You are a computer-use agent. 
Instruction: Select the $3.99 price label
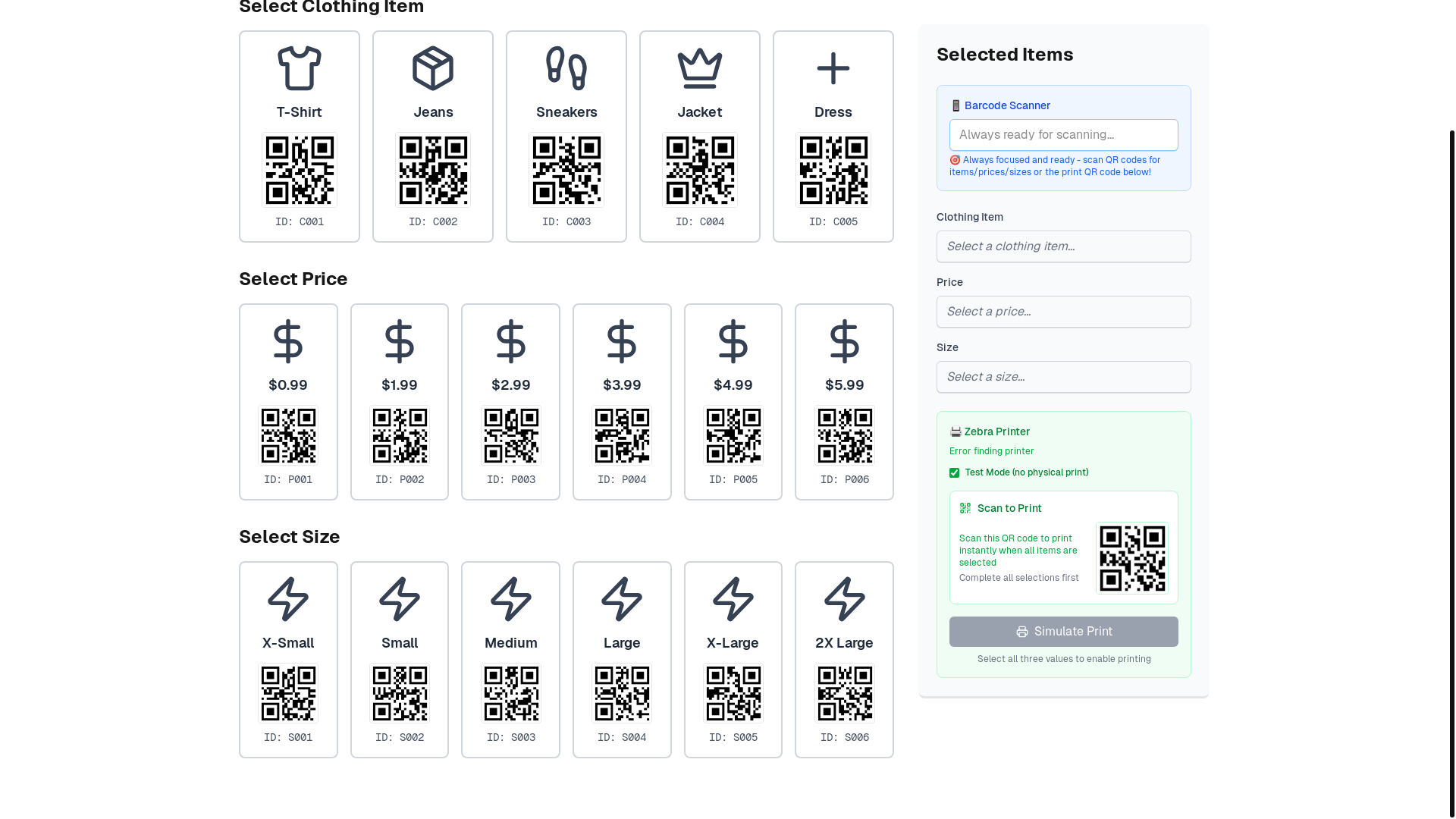(622, 385)
